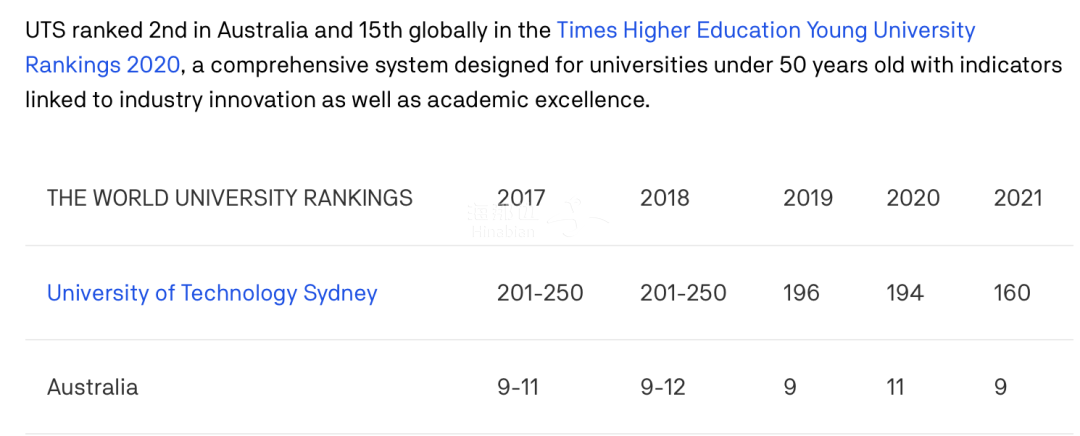Click the Australia 9-12 rank cell
Image resolution: width=1080 pixels, height=436 pixels.
click(x=663, y=387)
